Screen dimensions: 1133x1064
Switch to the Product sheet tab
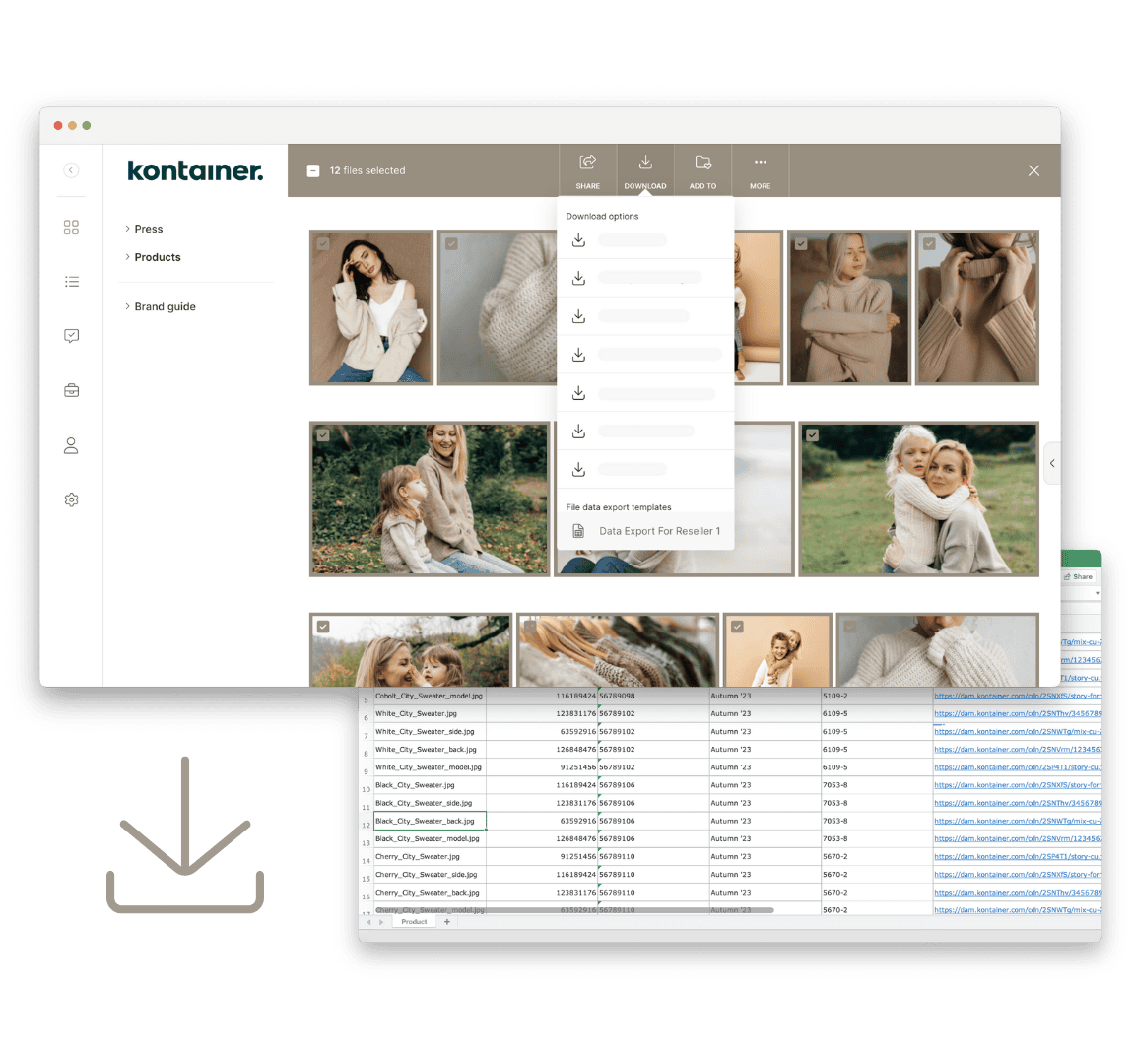click(413, 921)
